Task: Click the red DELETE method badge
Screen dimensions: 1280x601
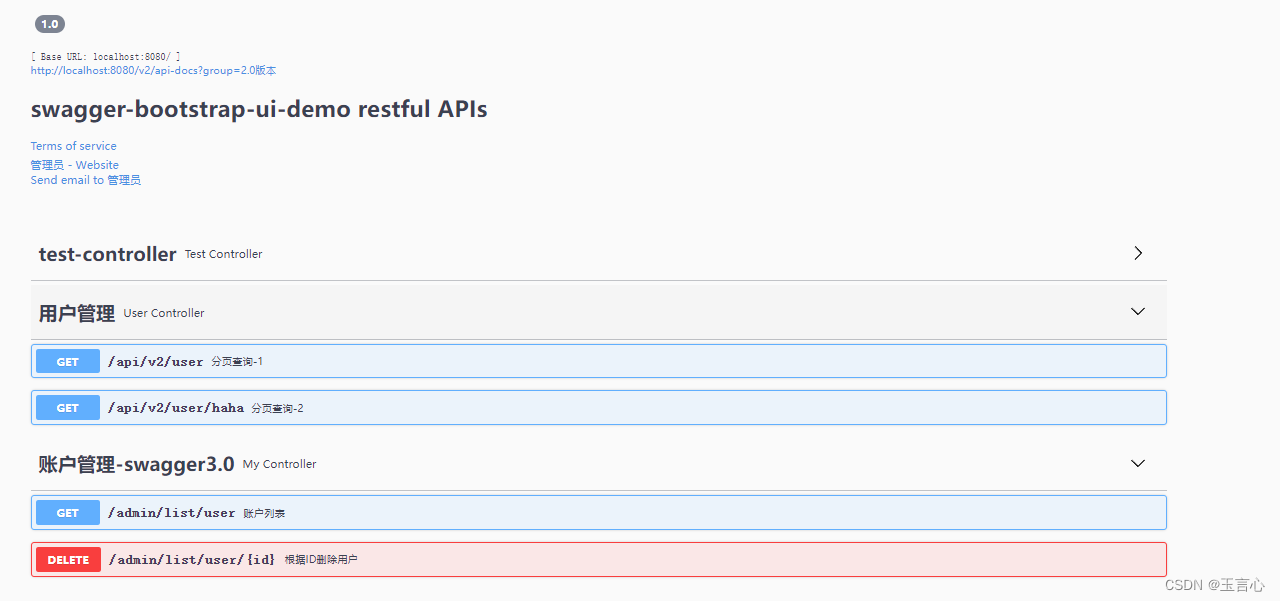Action: point(68,560)
